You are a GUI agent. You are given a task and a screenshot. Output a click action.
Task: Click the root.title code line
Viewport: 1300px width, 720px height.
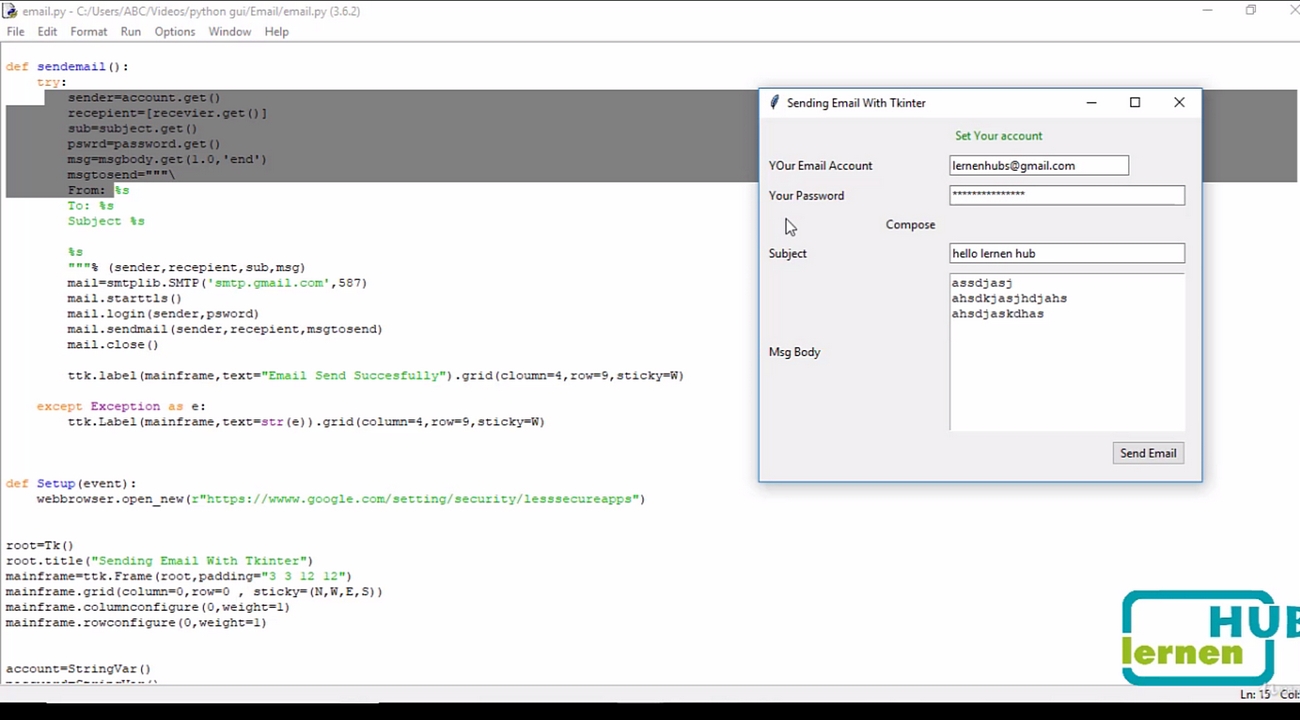pos(159,561)
